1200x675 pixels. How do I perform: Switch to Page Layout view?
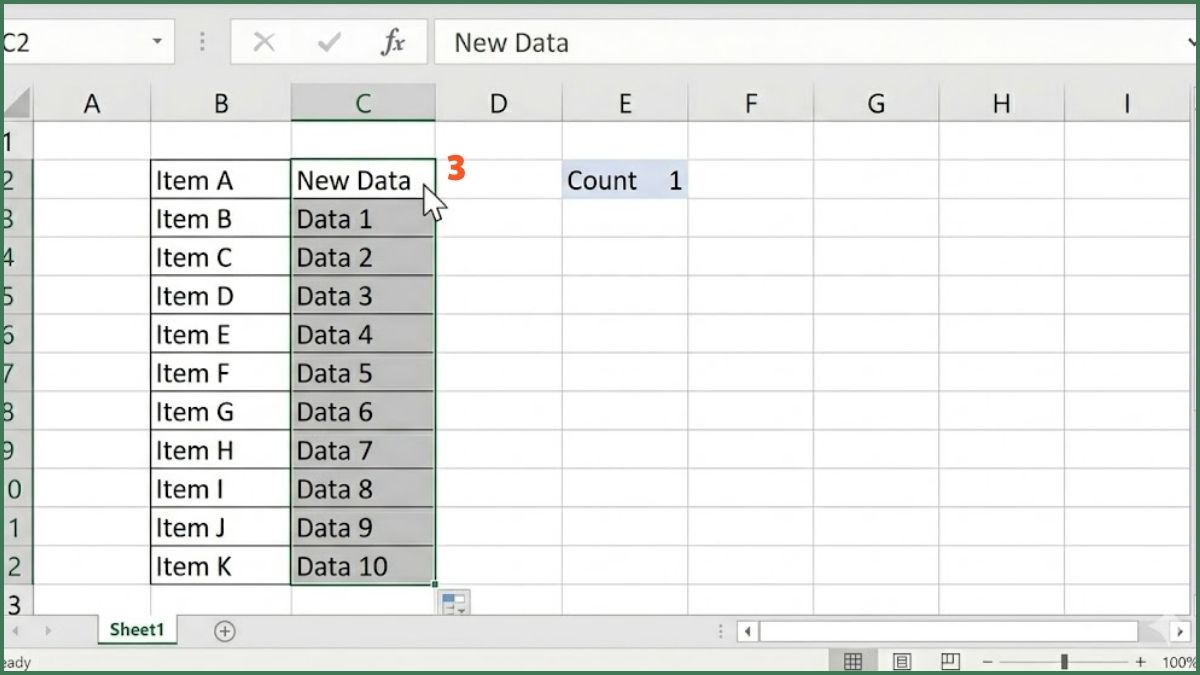pos(902,662)
